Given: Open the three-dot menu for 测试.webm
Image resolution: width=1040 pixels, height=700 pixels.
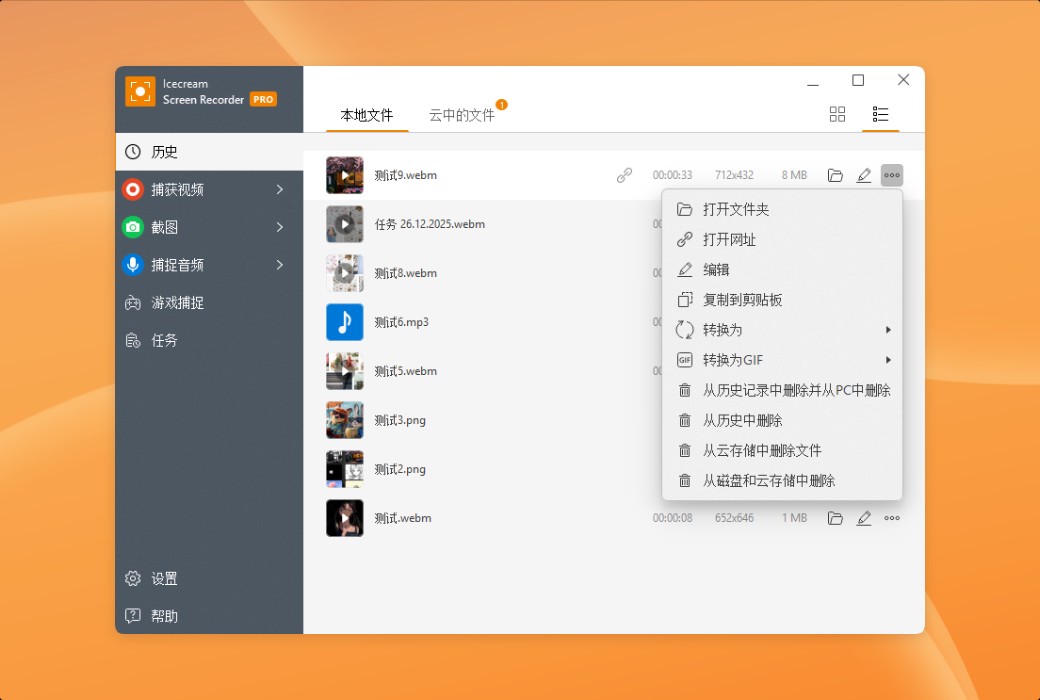Looking at the screenshot, I should tap(892, 518).
